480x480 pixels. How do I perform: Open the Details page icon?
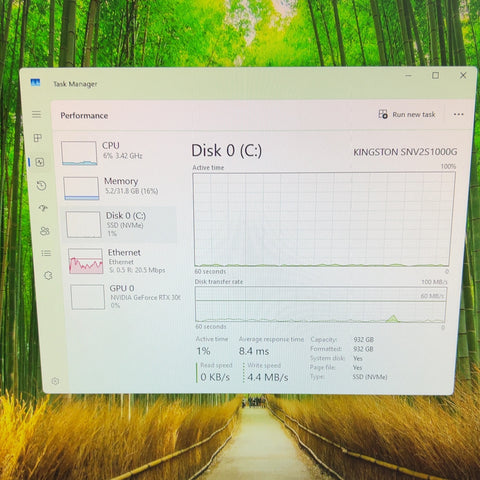46,253
